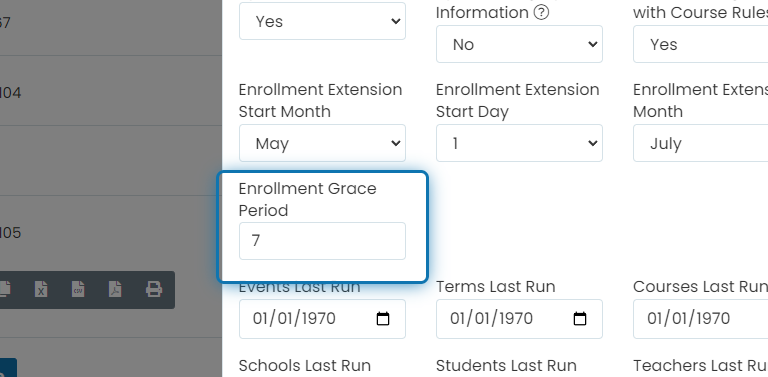This screenshot has width=768, height=377.
Task: Focus the Enrollment Grace Period field
Action: click(x=322, y=241)
